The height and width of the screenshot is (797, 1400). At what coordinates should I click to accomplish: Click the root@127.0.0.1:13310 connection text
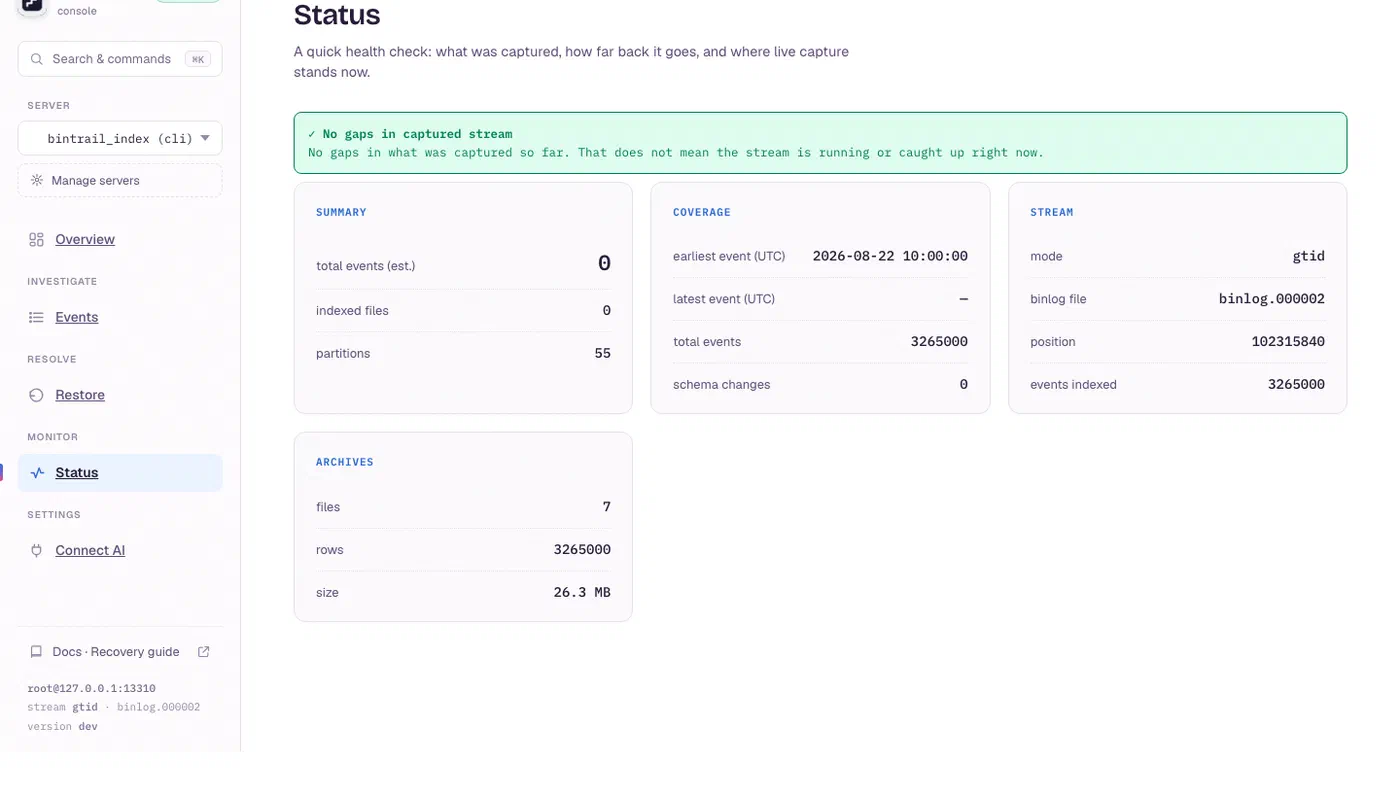[91, 689]
